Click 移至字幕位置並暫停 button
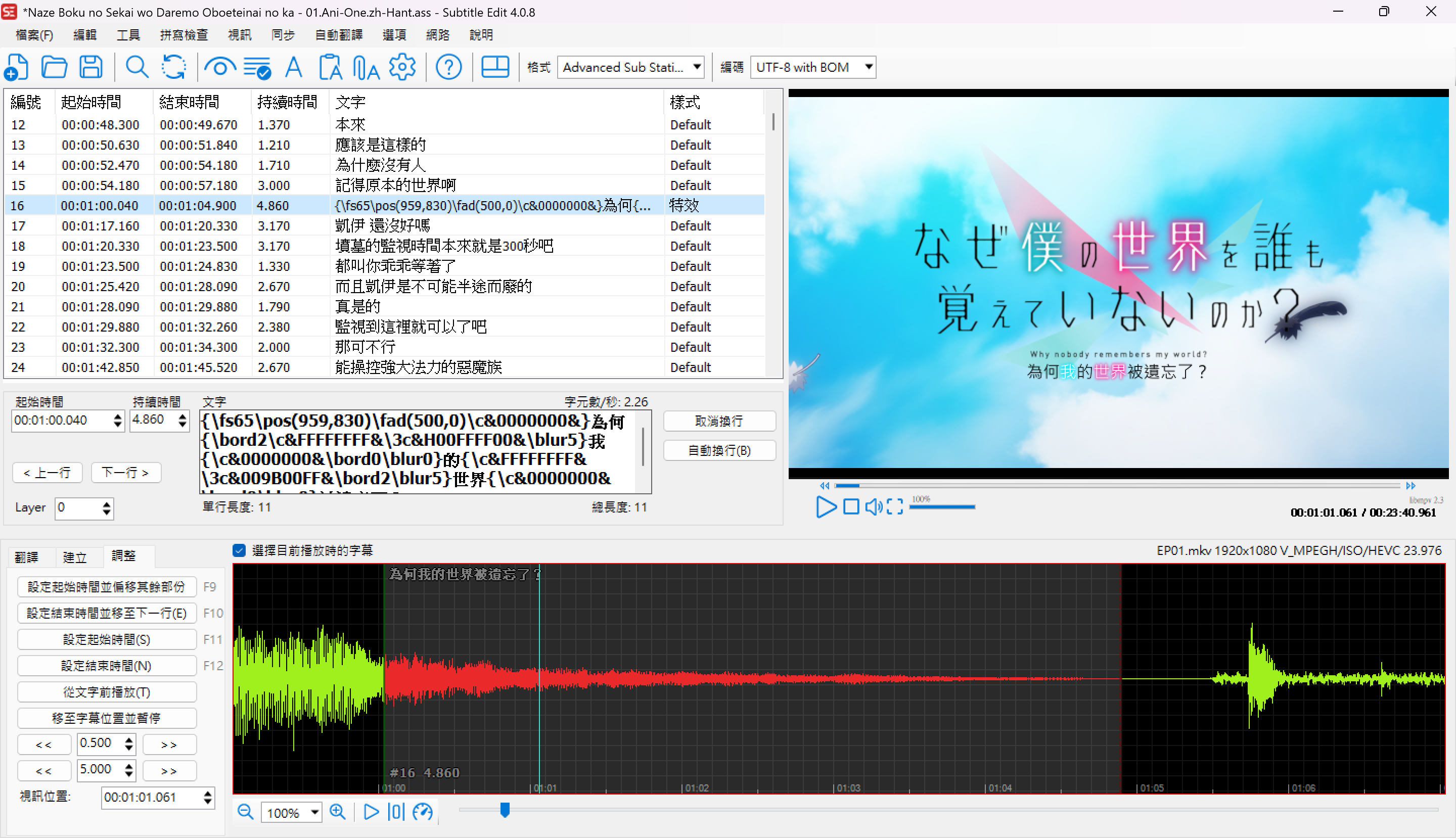 tap(107, 718)
